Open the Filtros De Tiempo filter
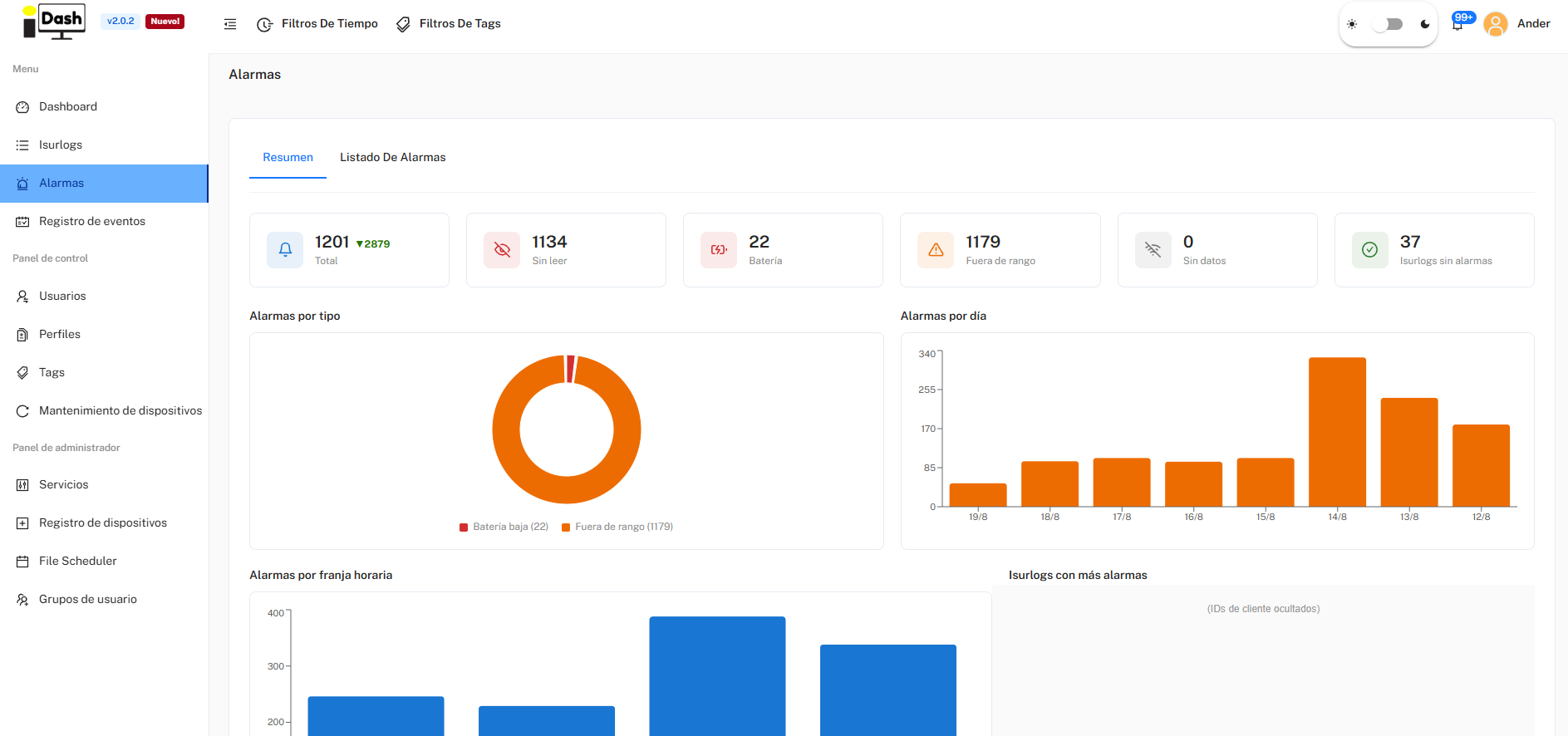 coord(317,24)
